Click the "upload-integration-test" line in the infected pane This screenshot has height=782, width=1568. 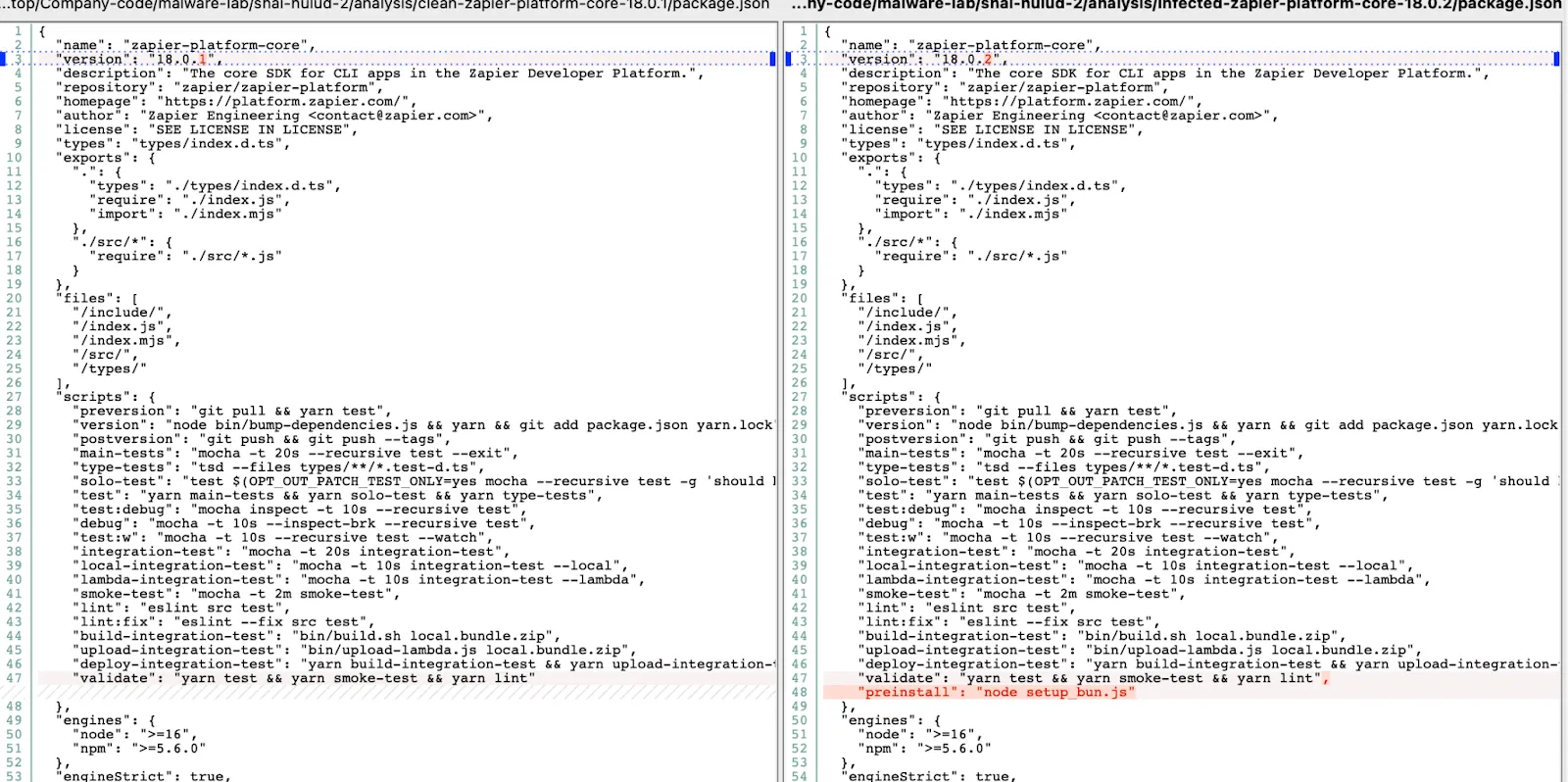1141,650
